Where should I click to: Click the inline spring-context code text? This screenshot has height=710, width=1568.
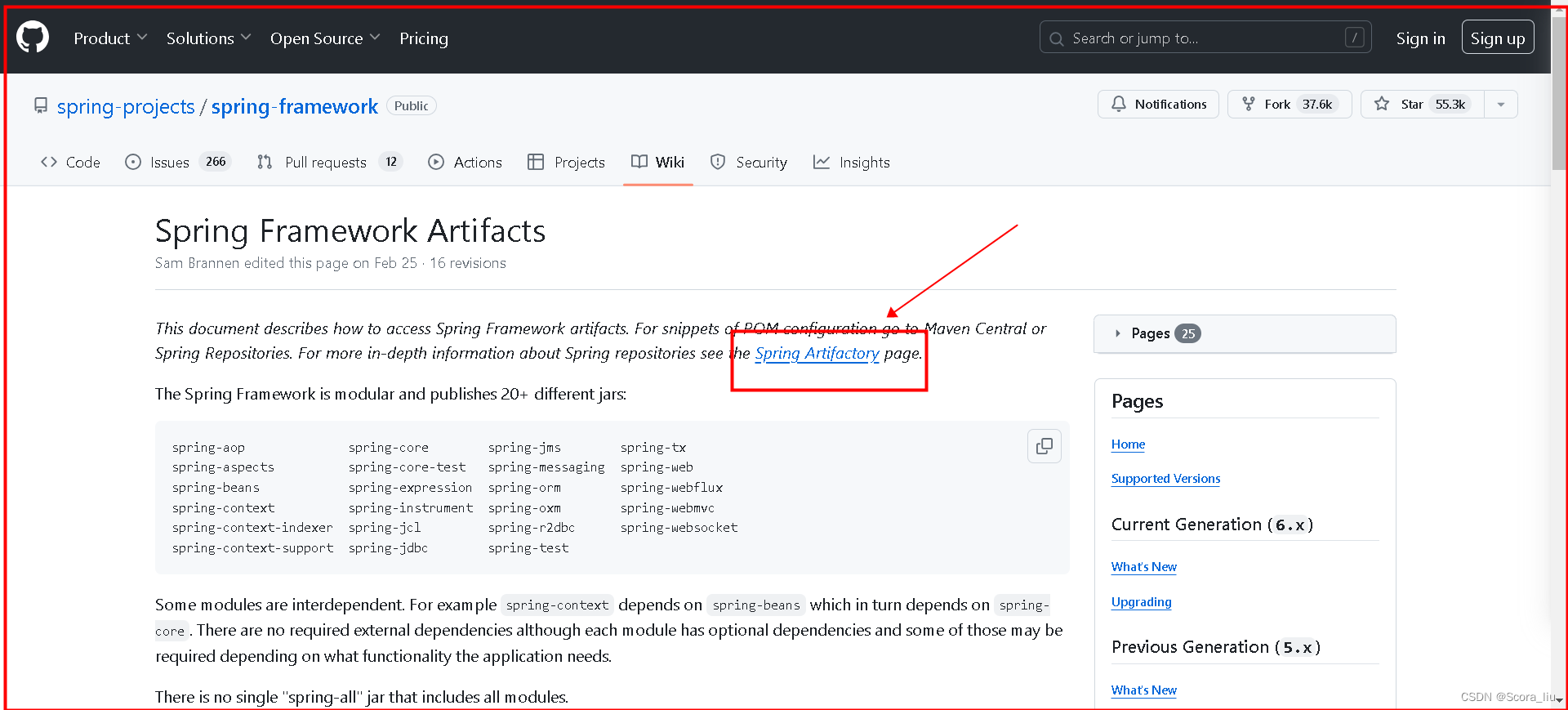(557, 605)
